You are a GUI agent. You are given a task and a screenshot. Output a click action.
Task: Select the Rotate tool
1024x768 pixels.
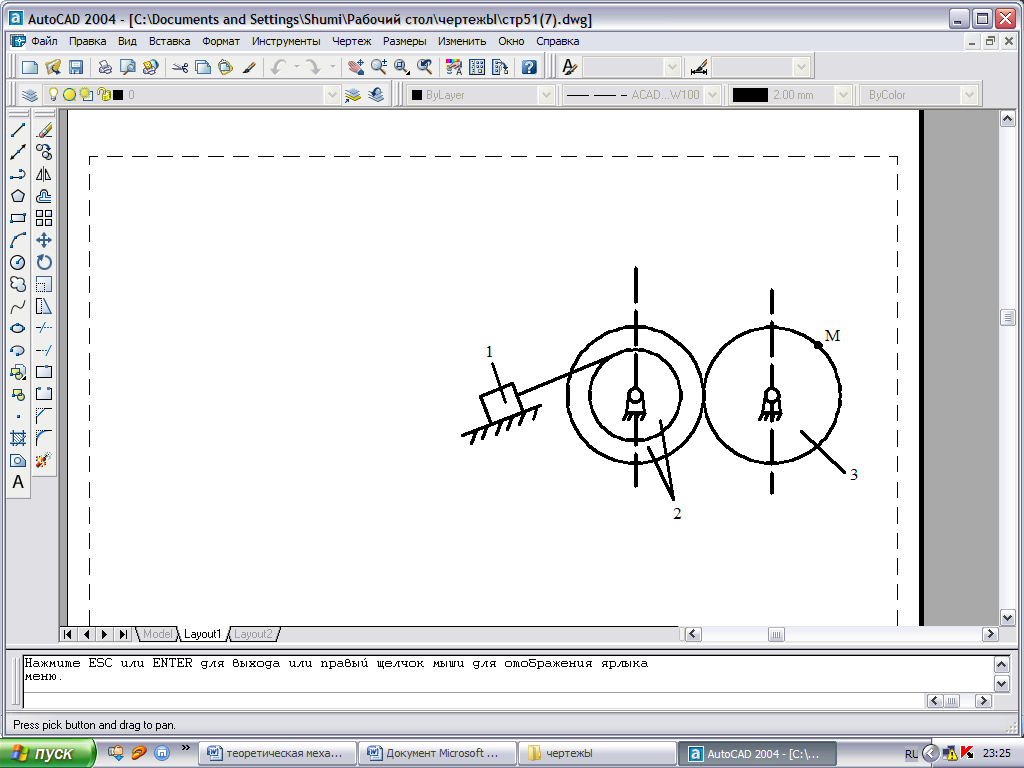coord(44,263)
